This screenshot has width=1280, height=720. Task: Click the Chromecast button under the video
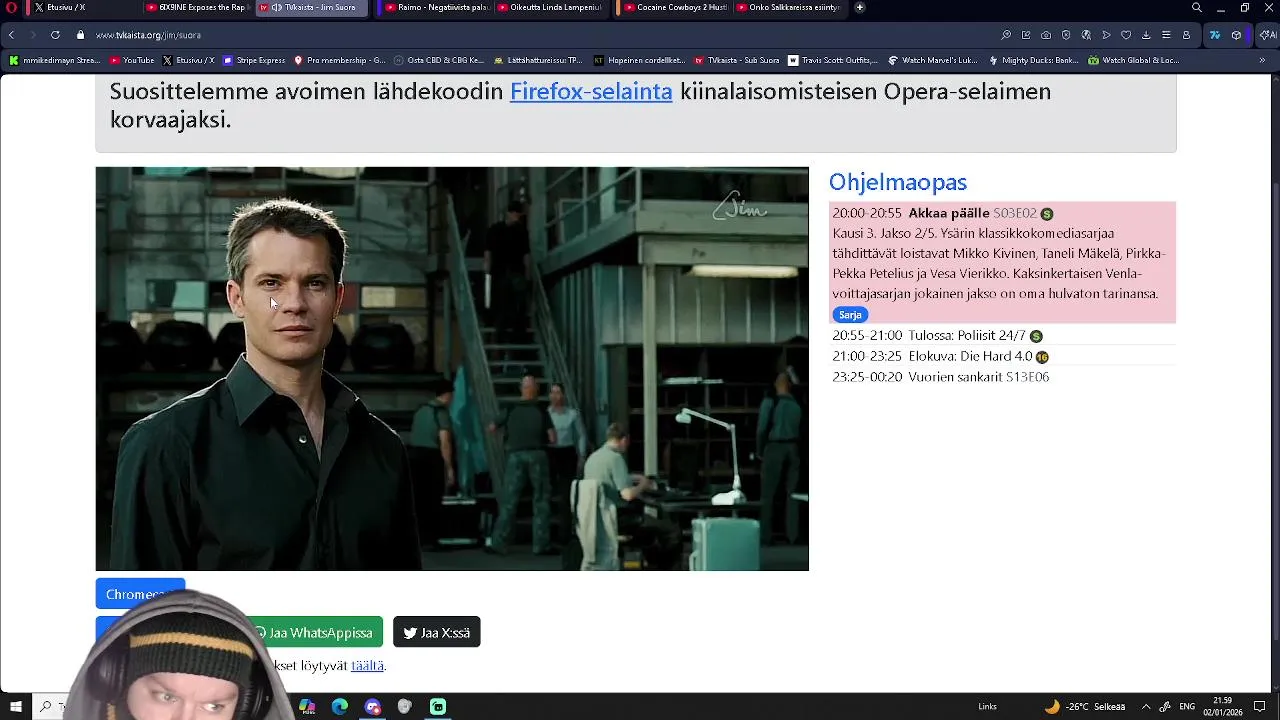(x=140, y=594)
